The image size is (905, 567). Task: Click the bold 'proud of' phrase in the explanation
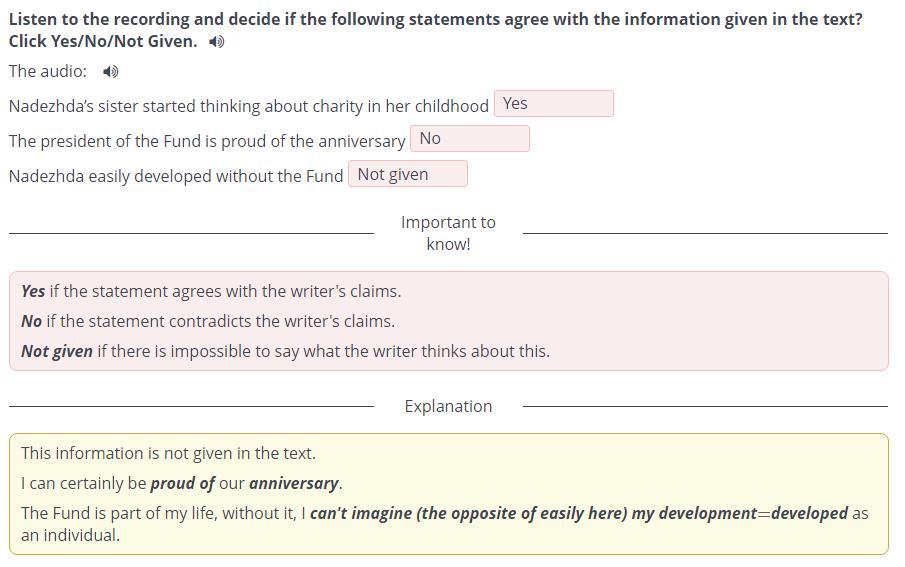pos(182,483)
